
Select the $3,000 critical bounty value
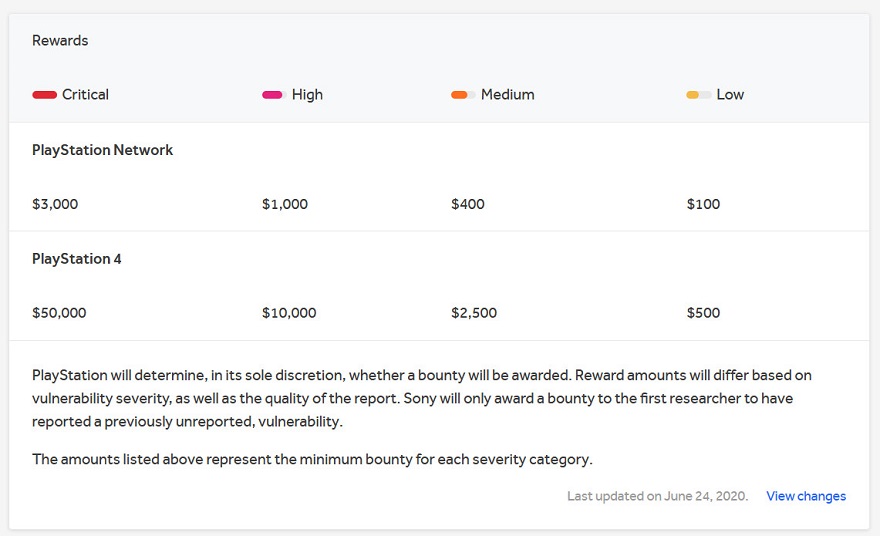pyautogui.click(x=55, y=204)
